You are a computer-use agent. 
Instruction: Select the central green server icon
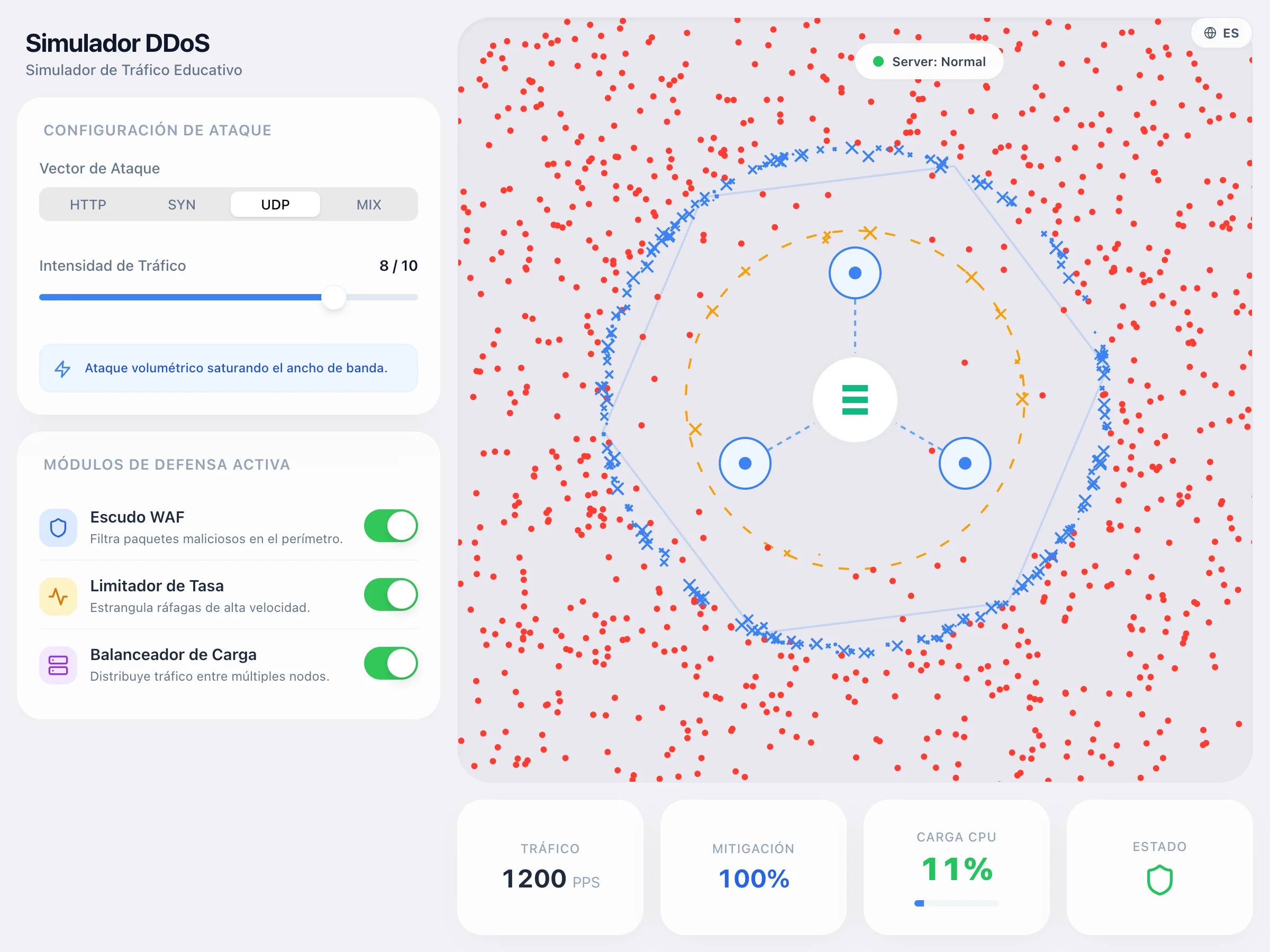854,401
